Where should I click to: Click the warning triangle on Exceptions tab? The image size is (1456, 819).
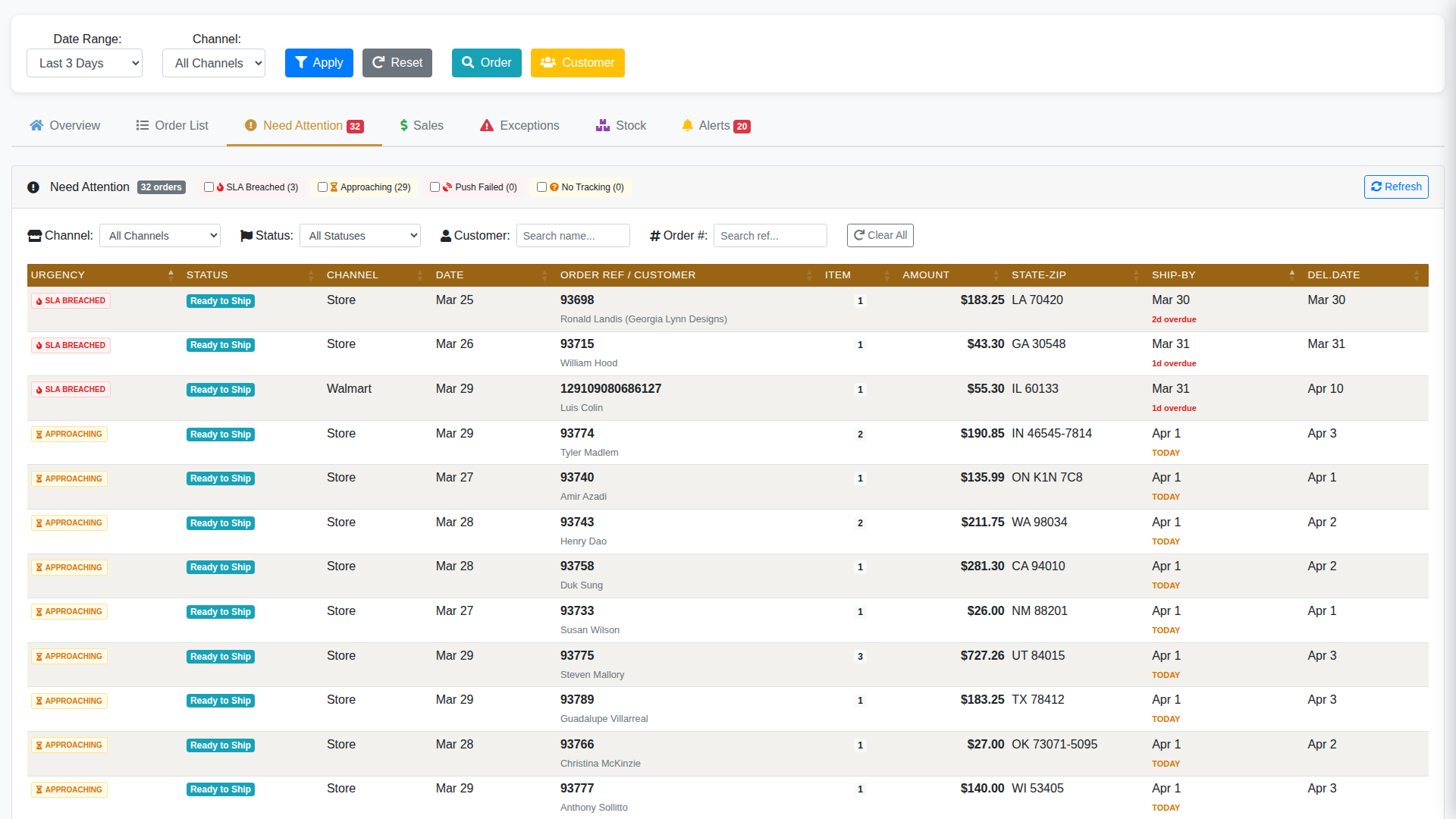pos(485,125)
